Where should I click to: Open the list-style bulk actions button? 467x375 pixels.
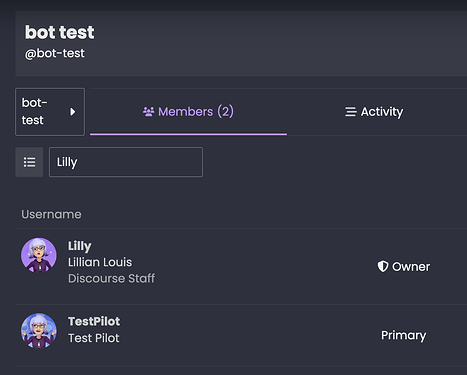pyautogui.click(x=29, y=162)
